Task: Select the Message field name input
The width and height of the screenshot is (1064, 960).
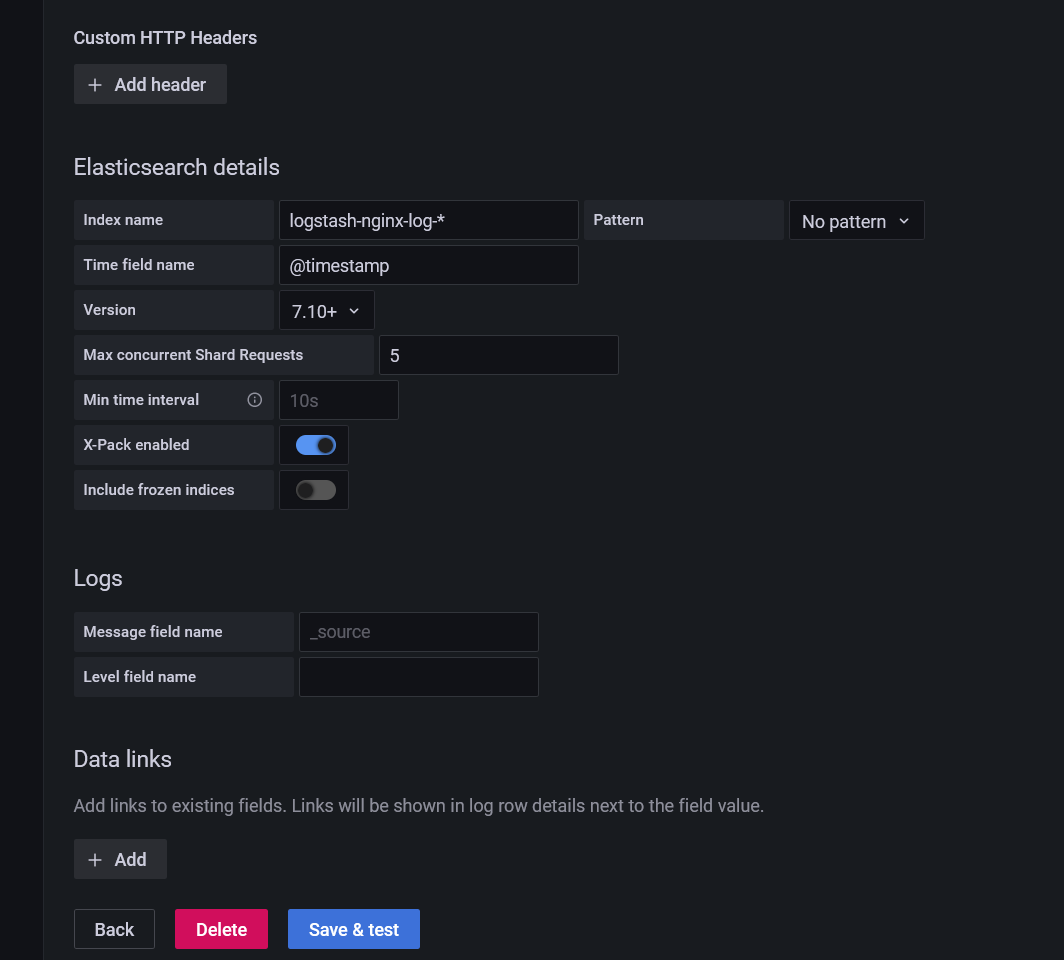Action: [418, 632]
